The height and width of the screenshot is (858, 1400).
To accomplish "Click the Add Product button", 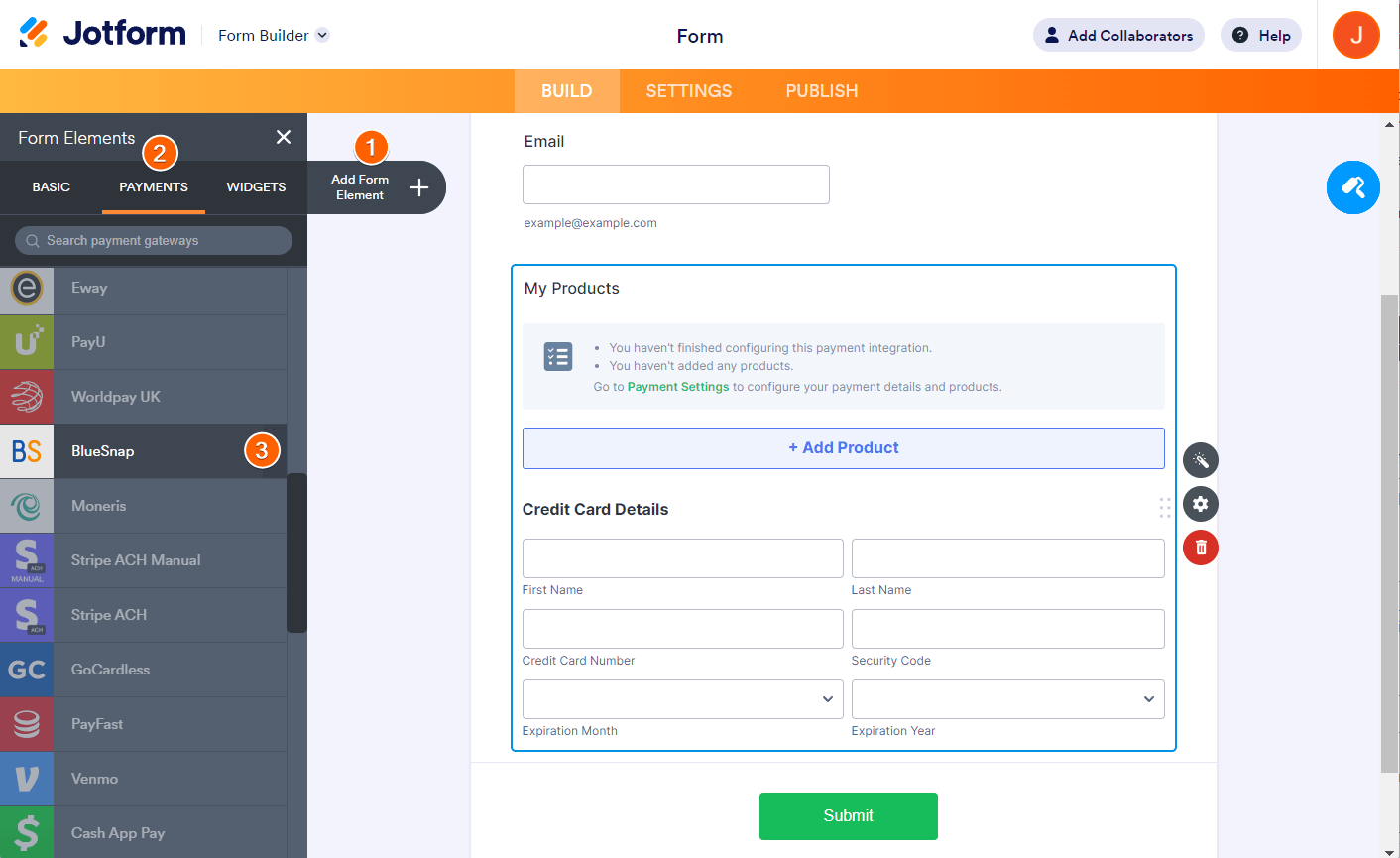I will coord(843,448).
